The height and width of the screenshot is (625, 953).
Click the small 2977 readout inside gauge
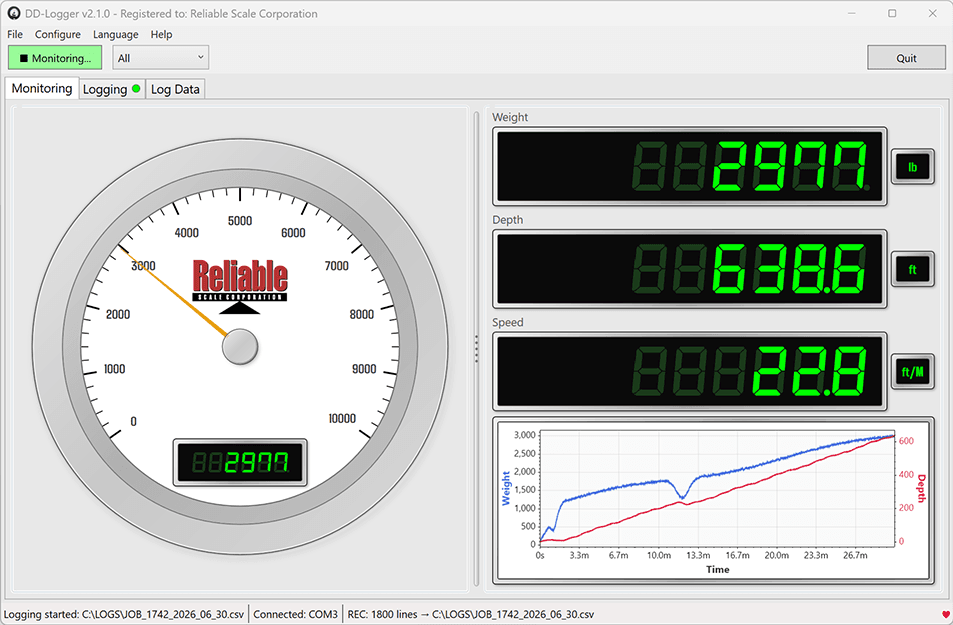(240, 463)
